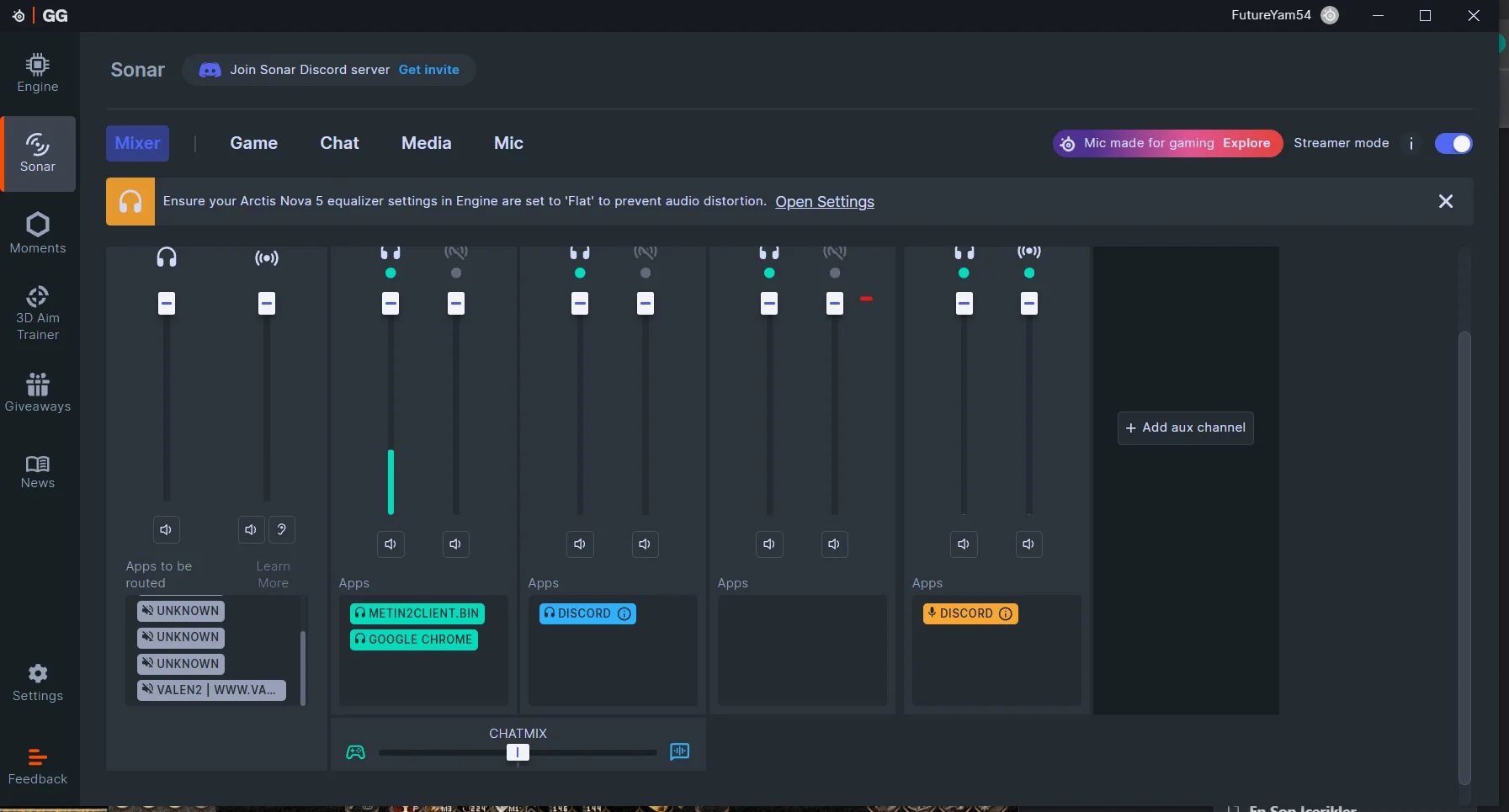
Task: Mute the Mic channel headphone monitoring
Action: pos(964,544)
